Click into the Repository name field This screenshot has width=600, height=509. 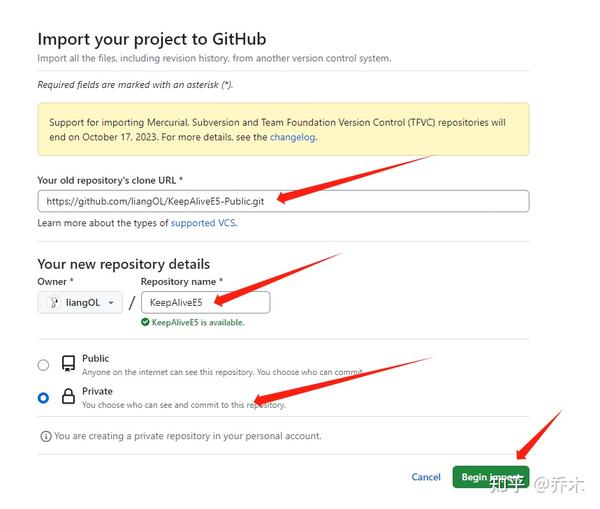pos(205,302)
